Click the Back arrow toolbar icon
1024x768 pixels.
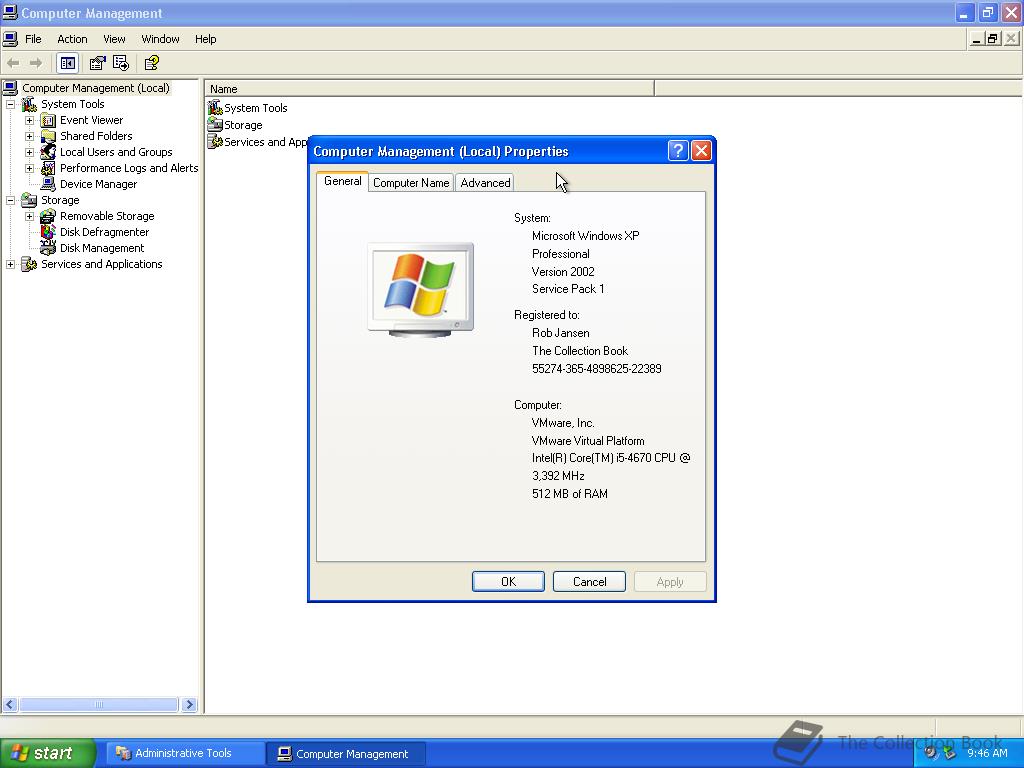pyautogui.click(x=12, y=63)
